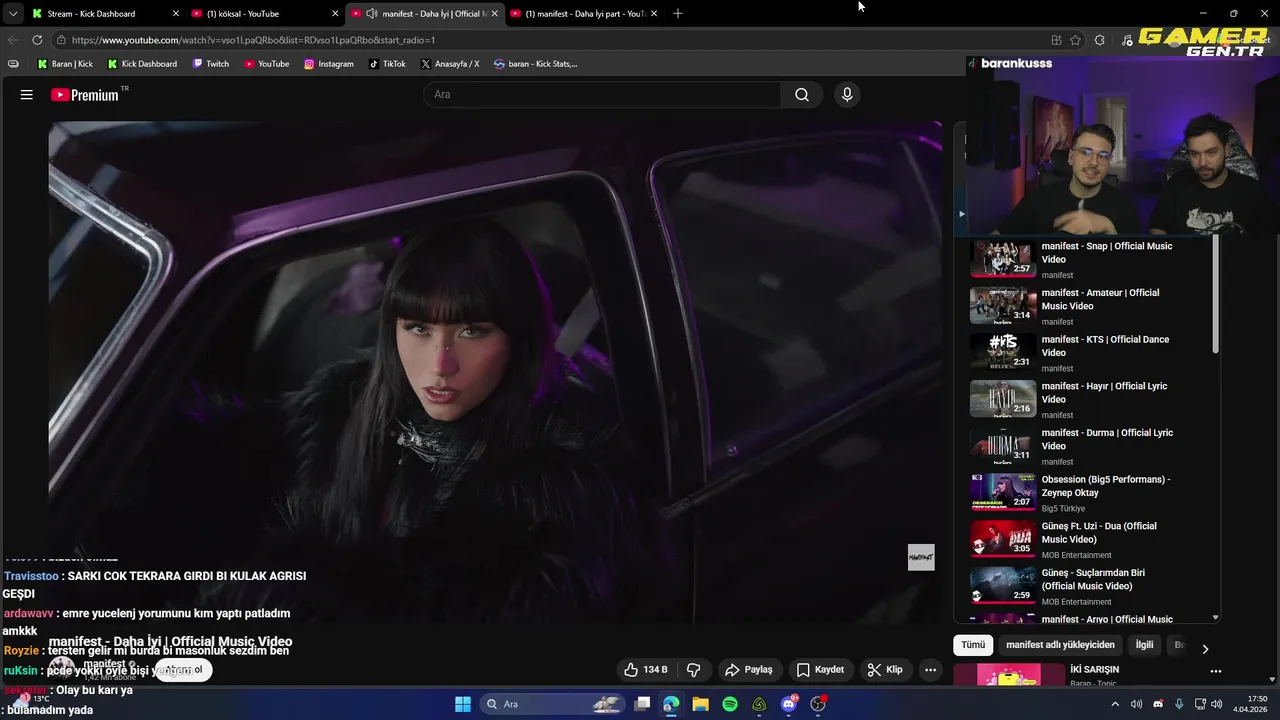
Task: Open Spotify from the taskbar
Action: (730, 704)
